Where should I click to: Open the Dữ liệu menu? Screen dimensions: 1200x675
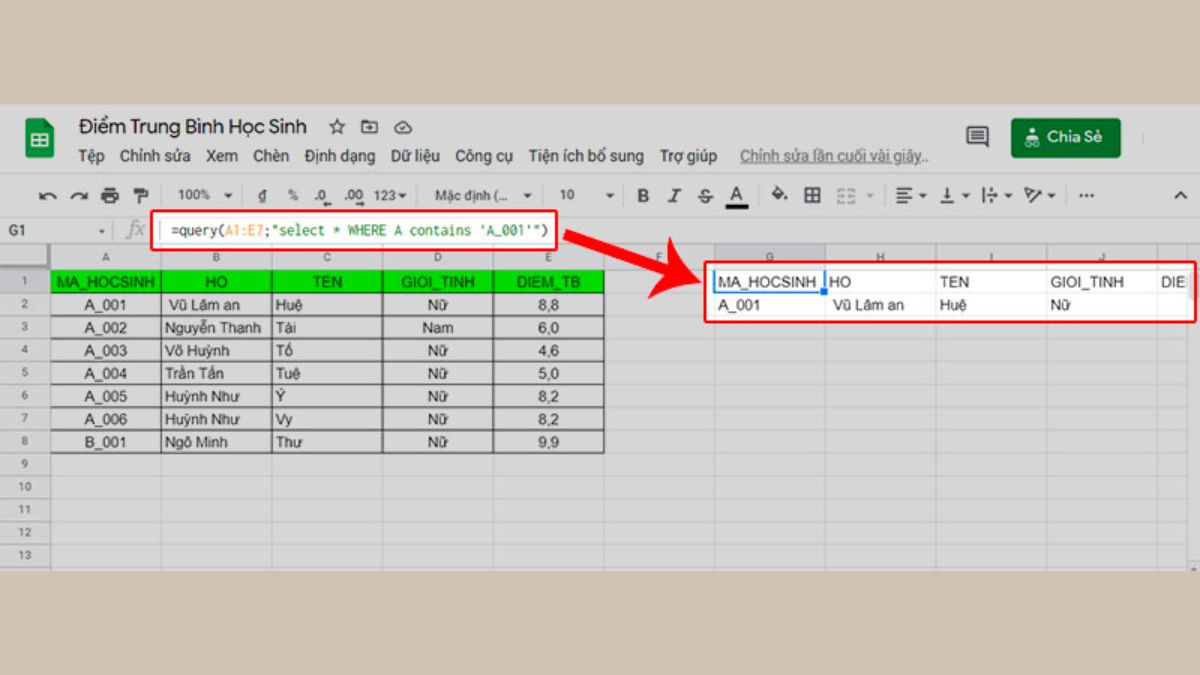pyautogui.click(x=415, y=156)
